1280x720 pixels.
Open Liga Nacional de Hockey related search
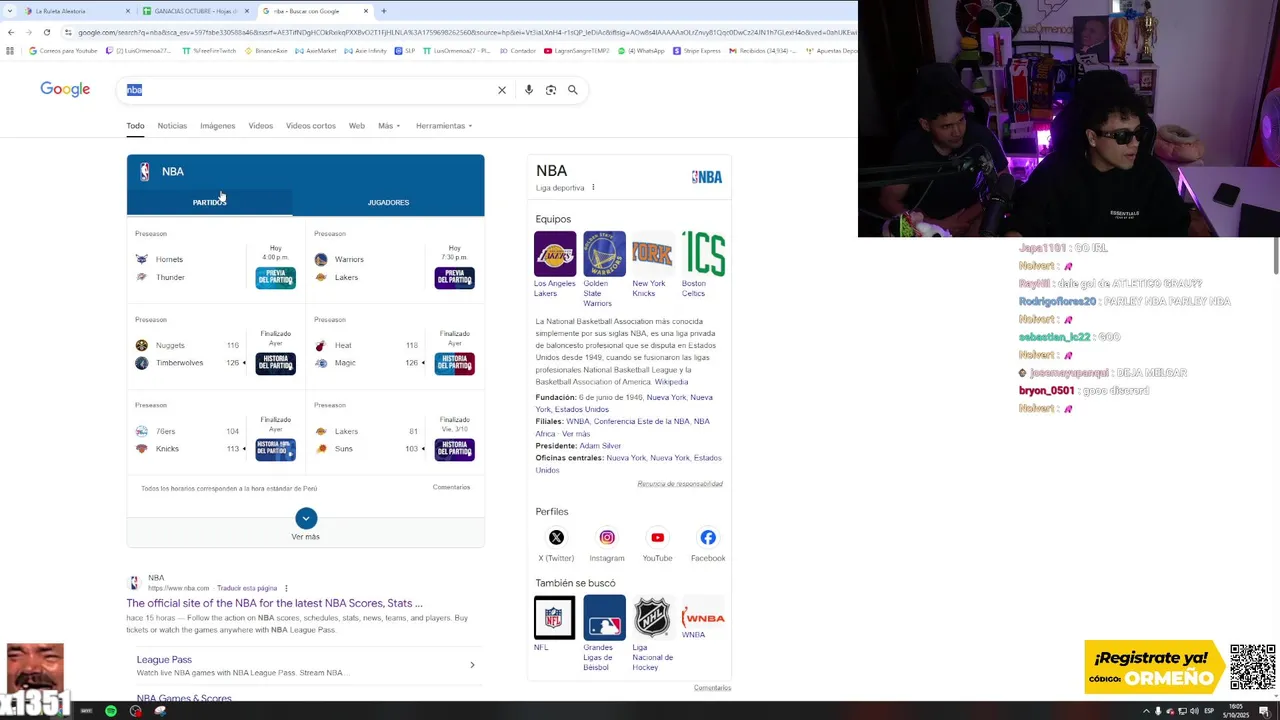point(652,633)
